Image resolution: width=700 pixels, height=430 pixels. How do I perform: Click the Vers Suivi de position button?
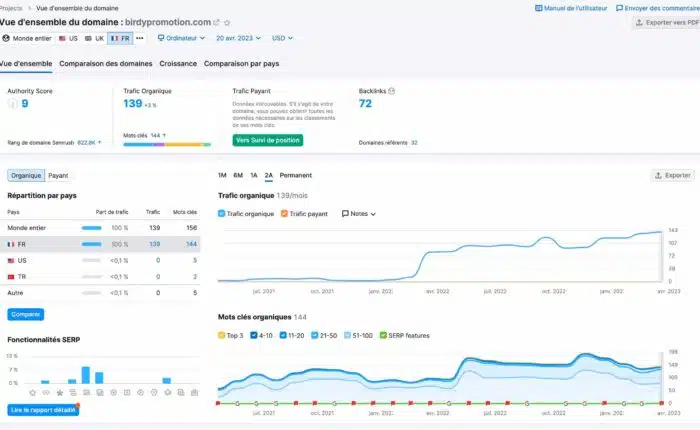coord(268,140)
